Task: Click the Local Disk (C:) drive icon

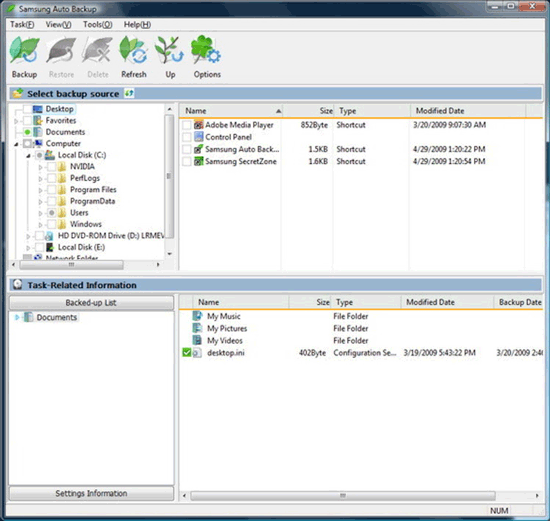Action: 50,155
